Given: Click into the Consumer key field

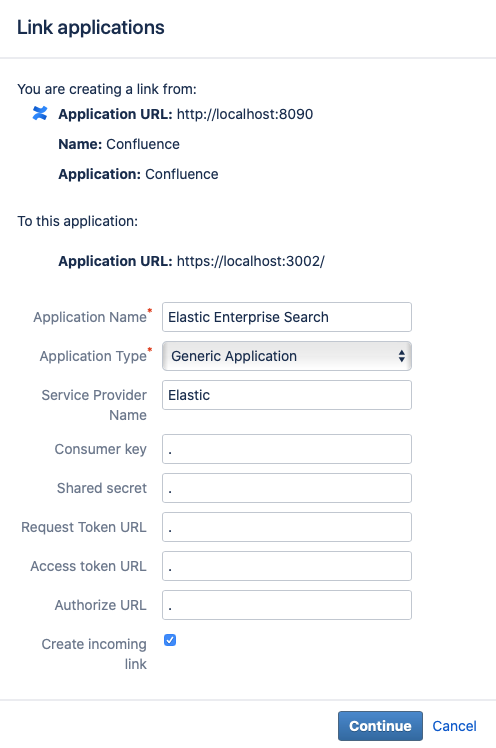Looking at the screenshot, I should point(287,449).
